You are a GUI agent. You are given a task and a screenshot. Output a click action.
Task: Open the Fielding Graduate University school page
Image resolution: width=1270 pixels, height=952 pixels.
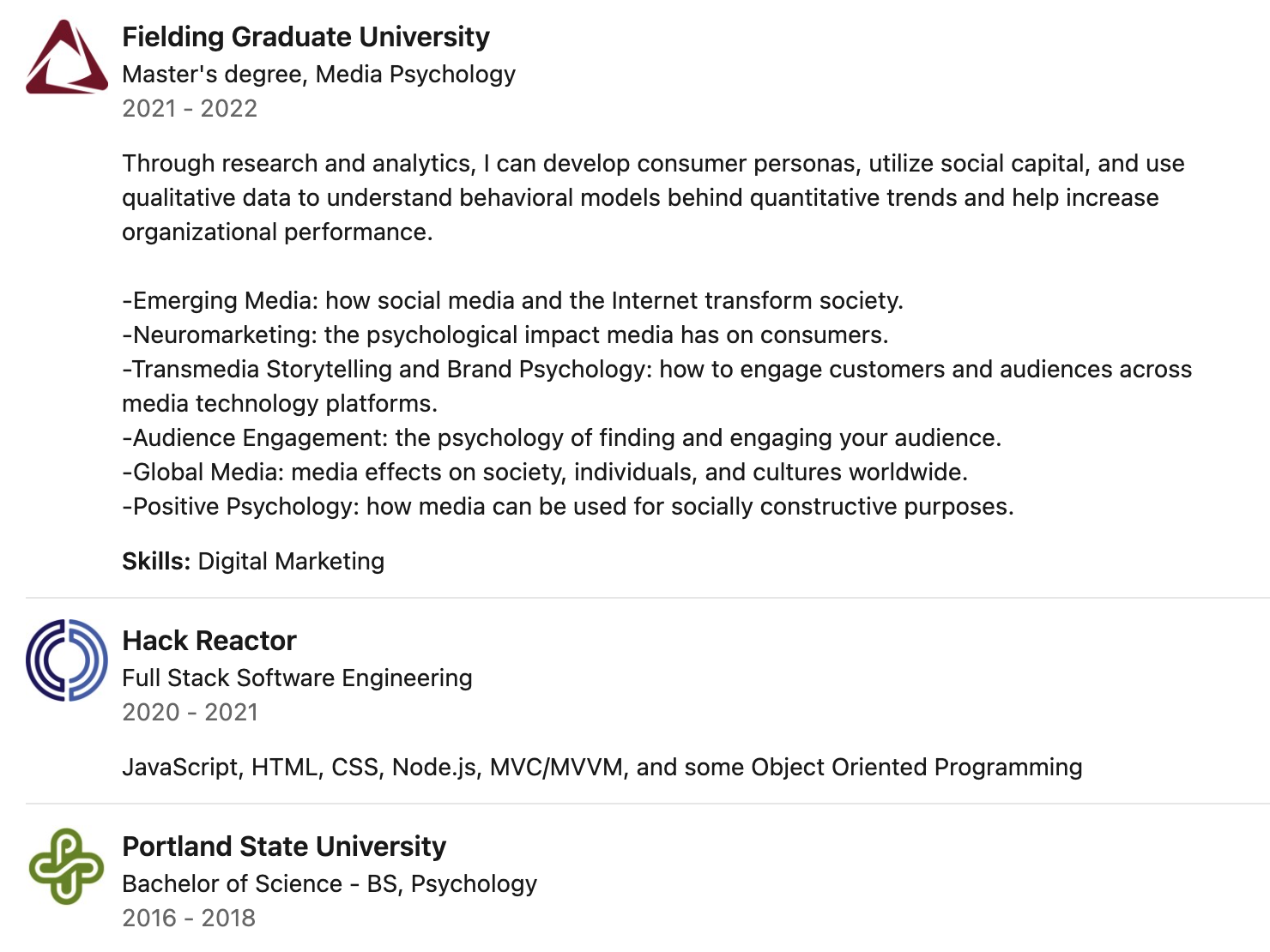305,37
